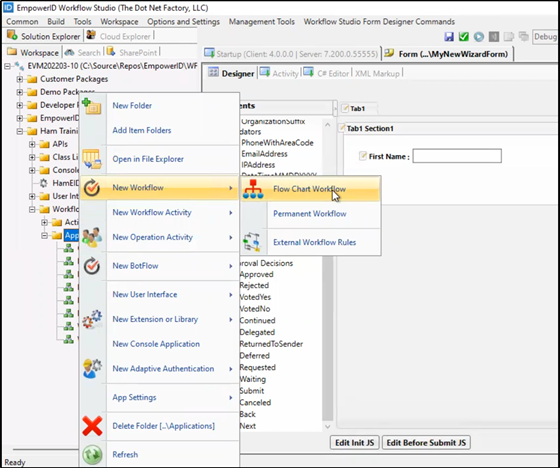Open the Common menu
Viewport: 560px width, 468px height.
(22, 22)
